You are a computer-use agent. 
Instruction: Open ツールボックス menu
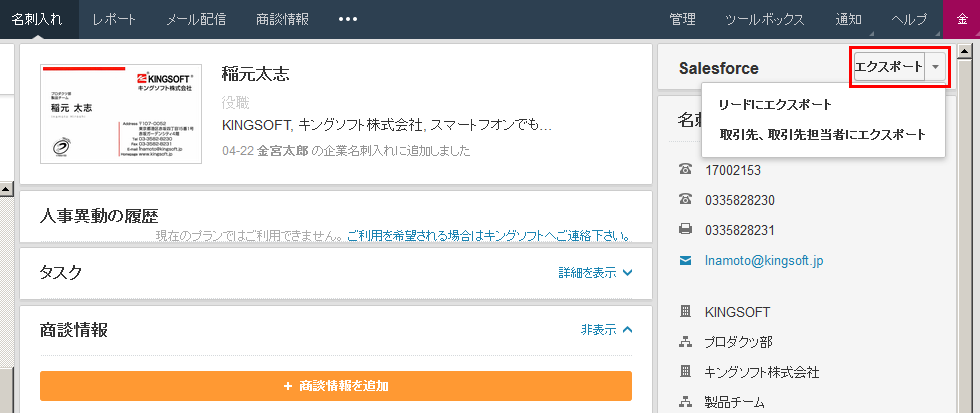point(764,19)
